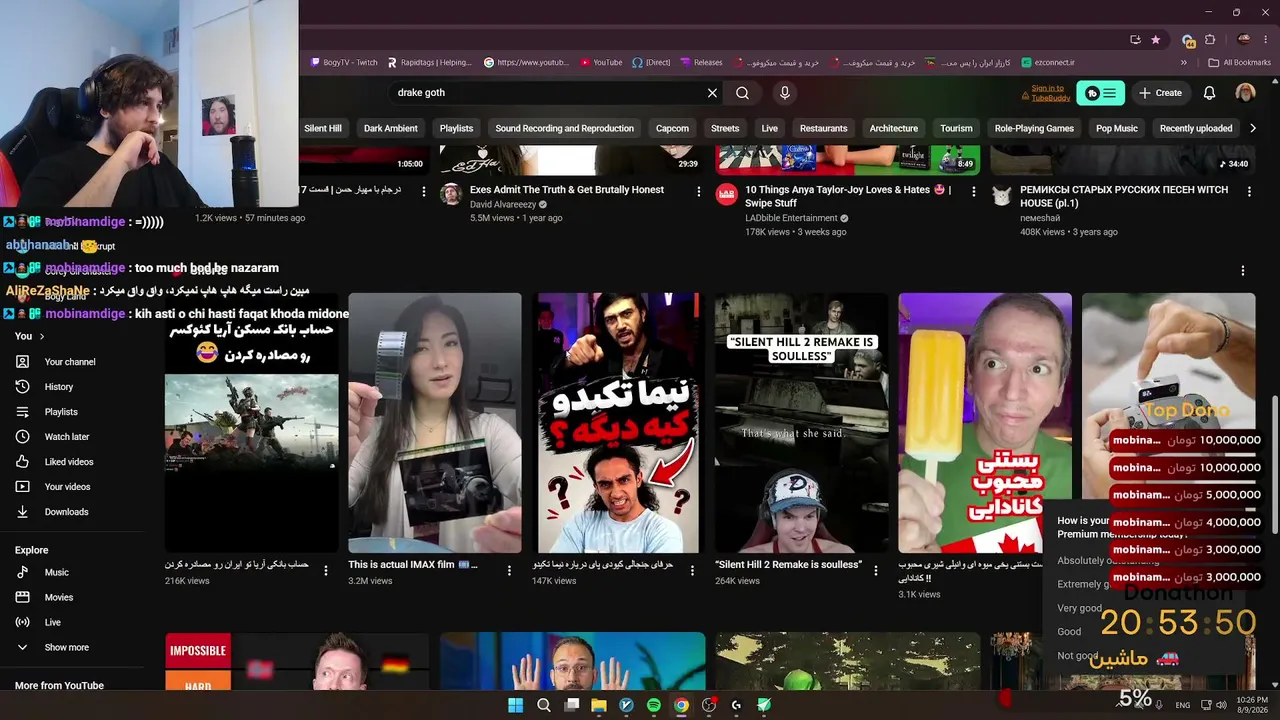
Task: Select the Playlists filter chip
Action: tap(456, 128)
